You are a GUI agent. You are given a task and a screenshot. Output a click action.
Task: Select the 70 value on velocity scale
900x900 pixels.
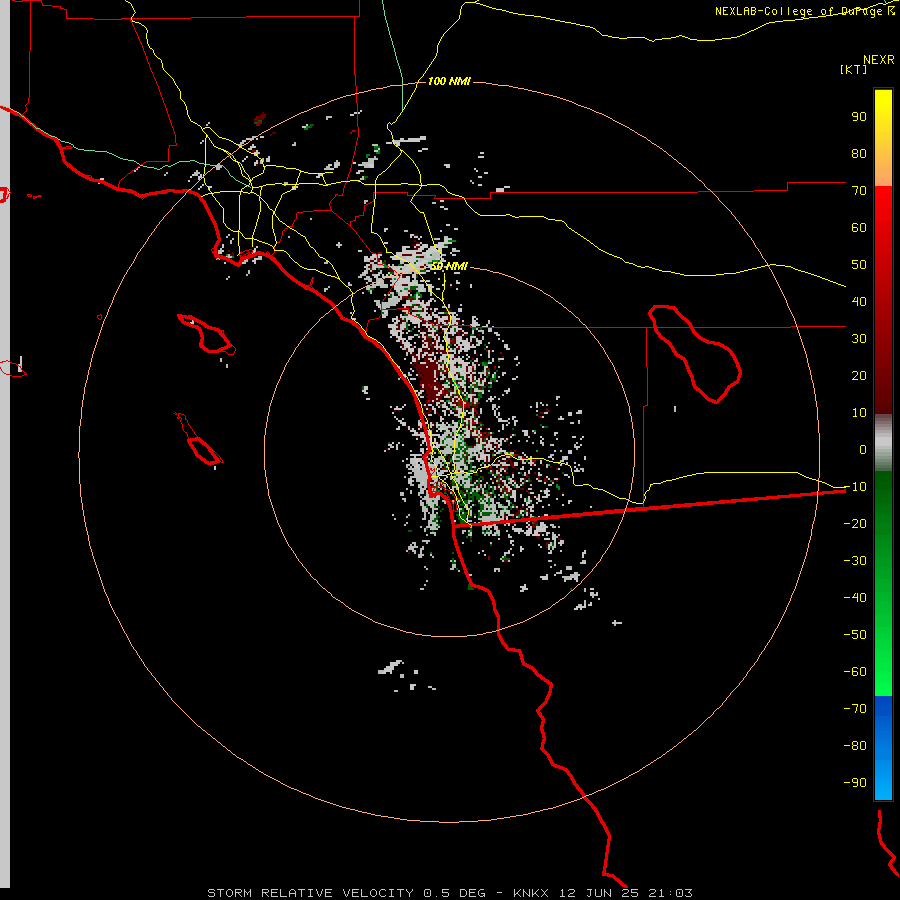pos(859,191)
